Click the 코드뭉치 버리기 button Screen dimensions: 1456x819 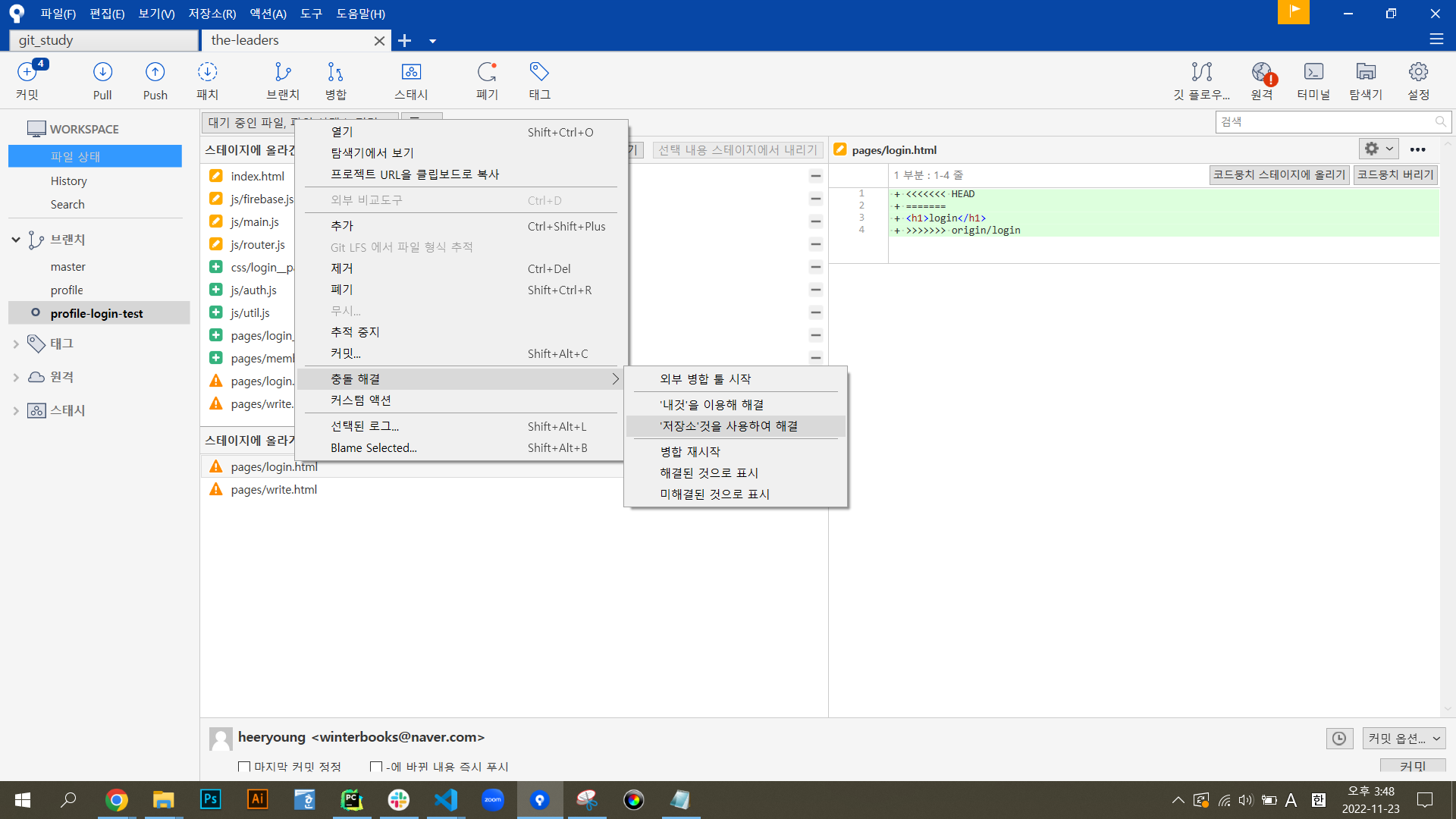[x=1395, y=174]
